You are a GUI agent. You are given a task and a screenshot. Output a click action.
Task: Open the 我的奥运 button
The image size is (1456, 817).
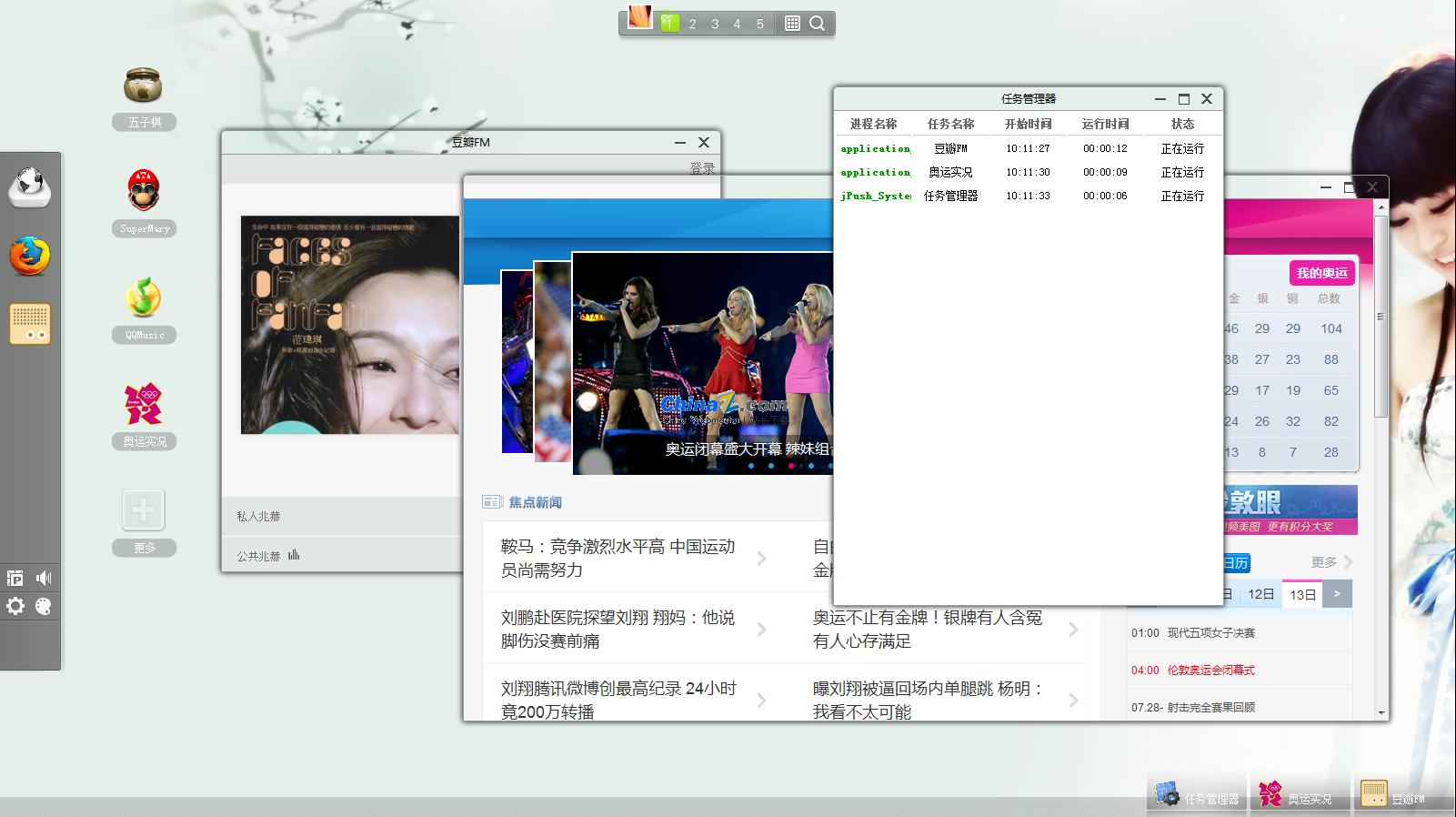(x=1321, y=273)
